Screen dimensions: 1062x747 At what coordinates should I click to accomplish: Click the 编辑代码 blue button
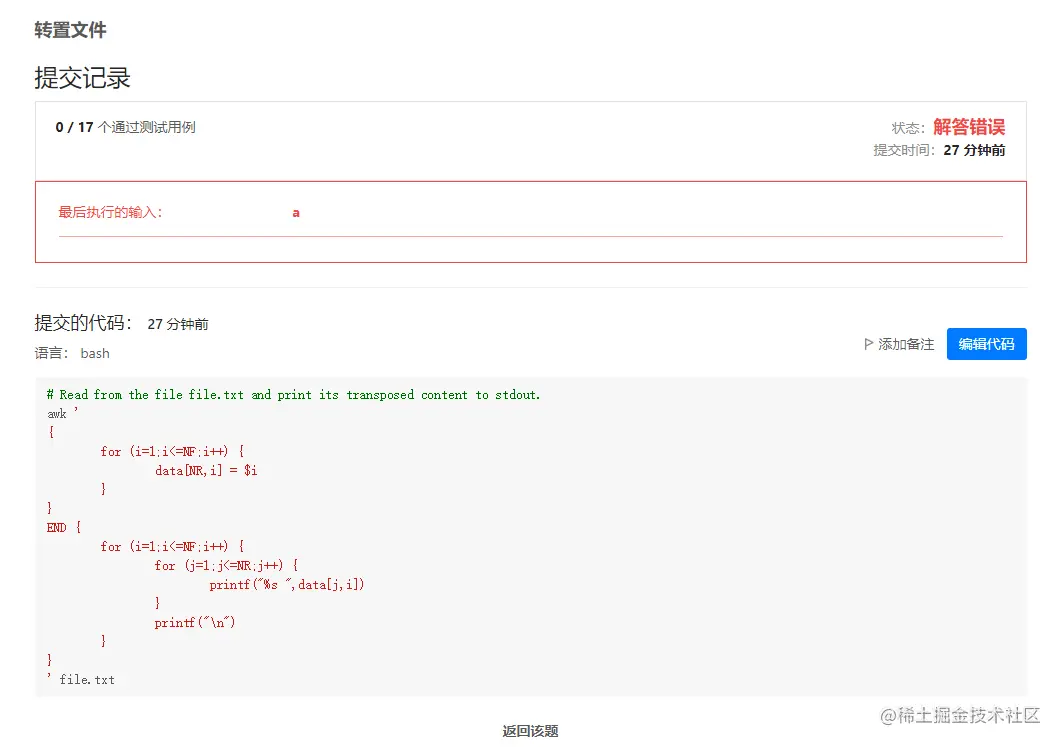click(x=986, y=344)
